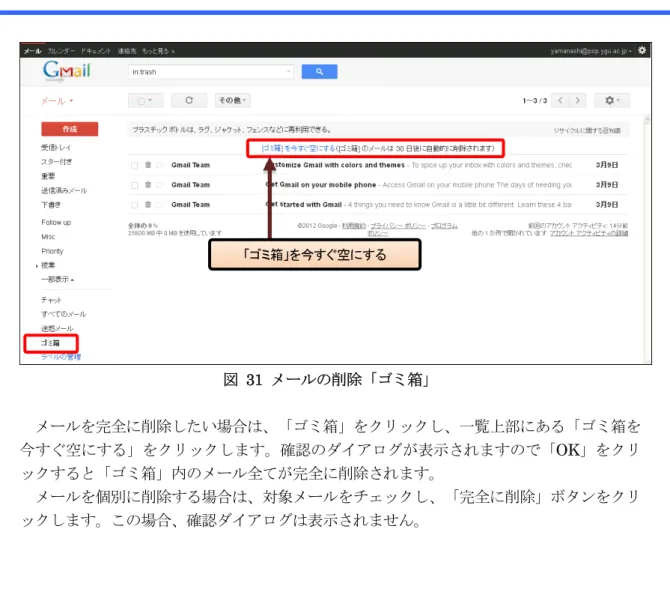Click the '1–3 / 3' message count text

coord(535,101)
